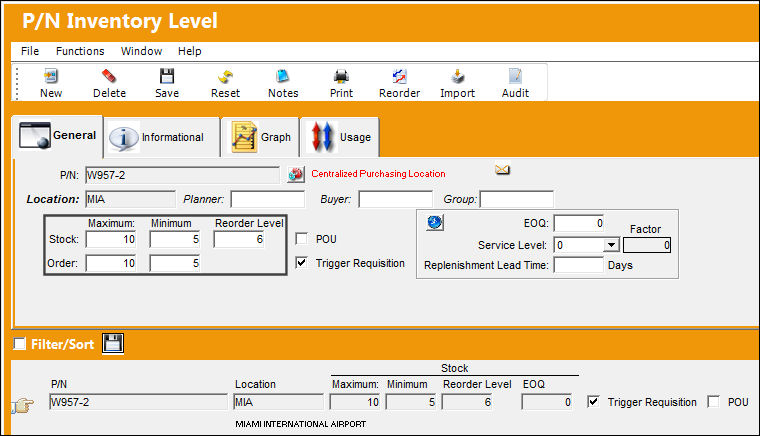
Task: Toggle Trigger Requisition in the bottom row
Action: (593, 402)
